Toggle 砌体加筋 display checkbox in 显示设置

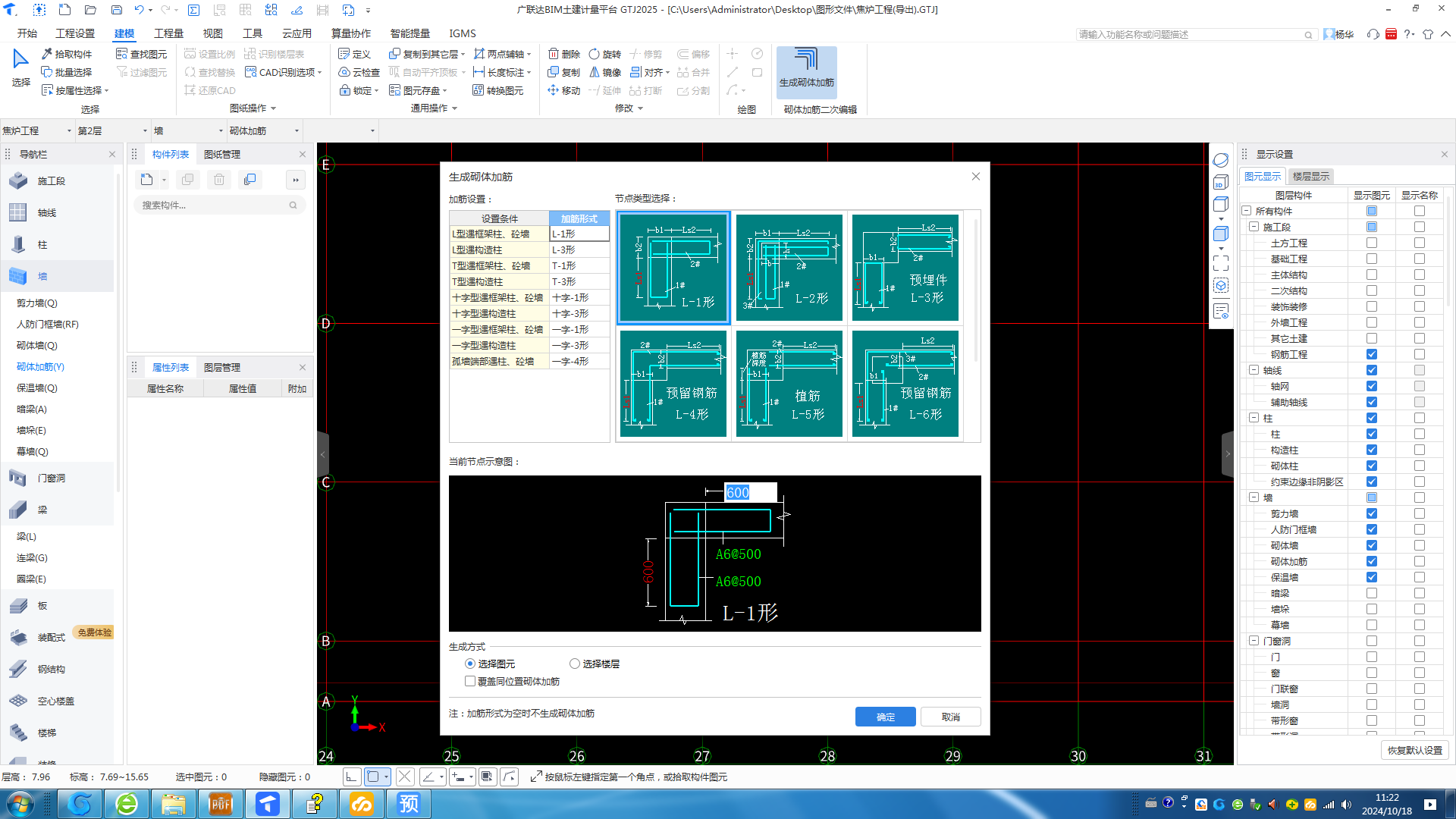[1371, 561]
